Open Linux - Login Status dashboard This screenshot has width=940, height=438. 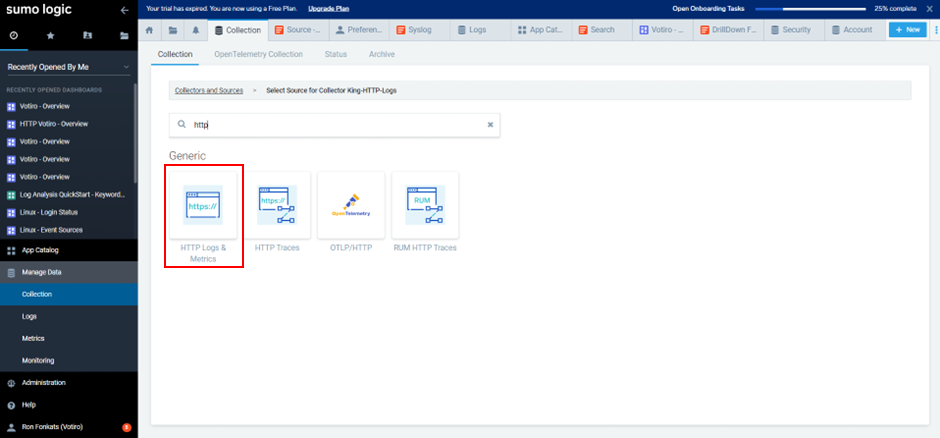tap(49, 212)
